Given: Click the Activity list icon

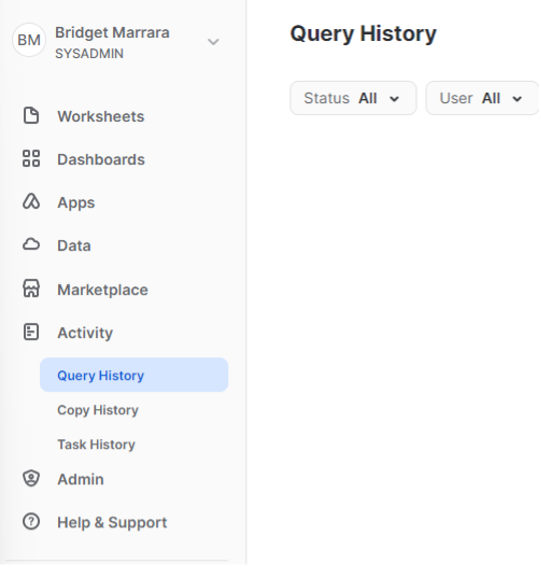Looking at the screenshot, I should coord(31,332).
